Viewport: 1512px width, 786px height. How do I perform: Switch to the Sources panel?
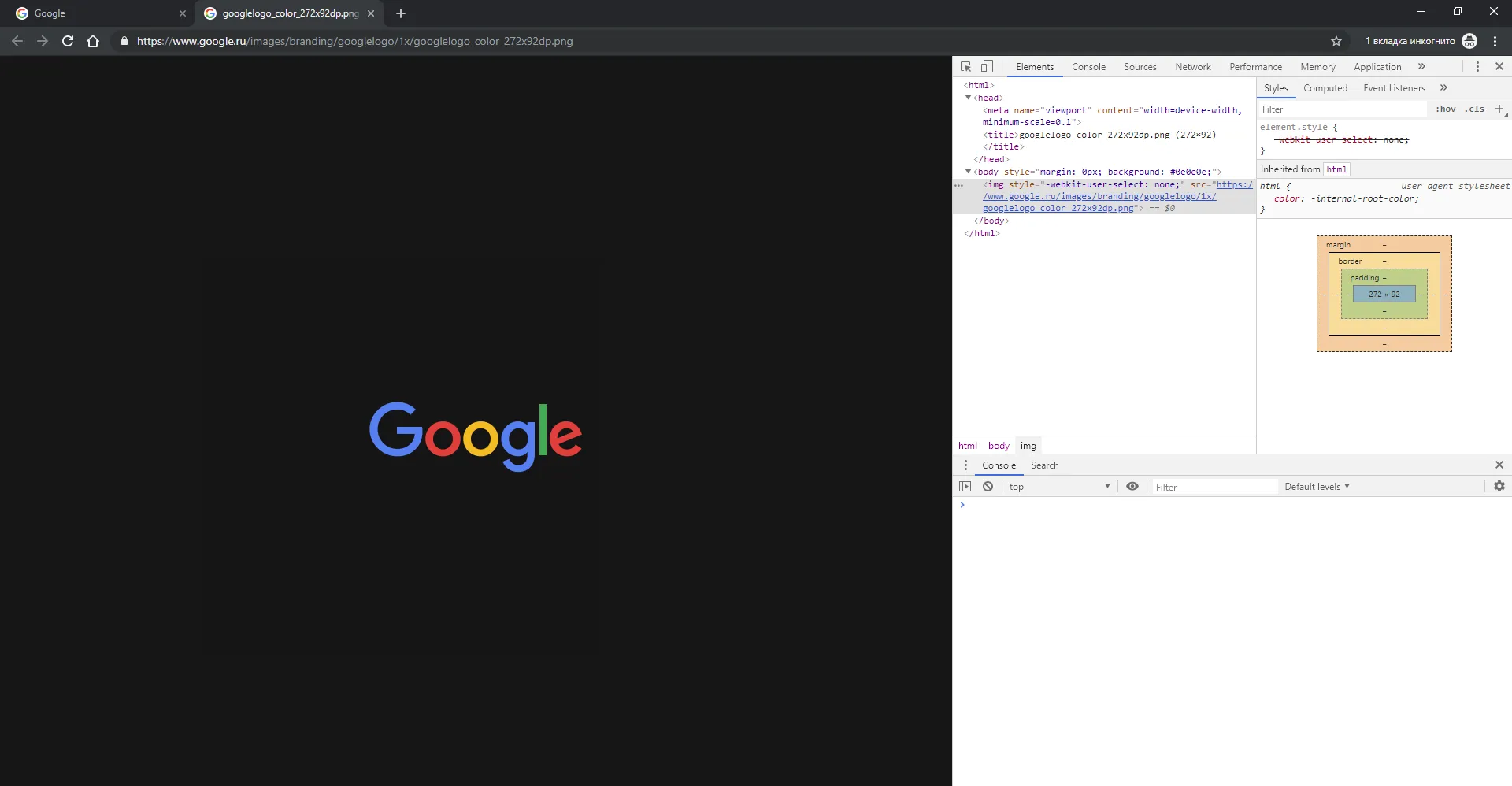coord(1140,67)
